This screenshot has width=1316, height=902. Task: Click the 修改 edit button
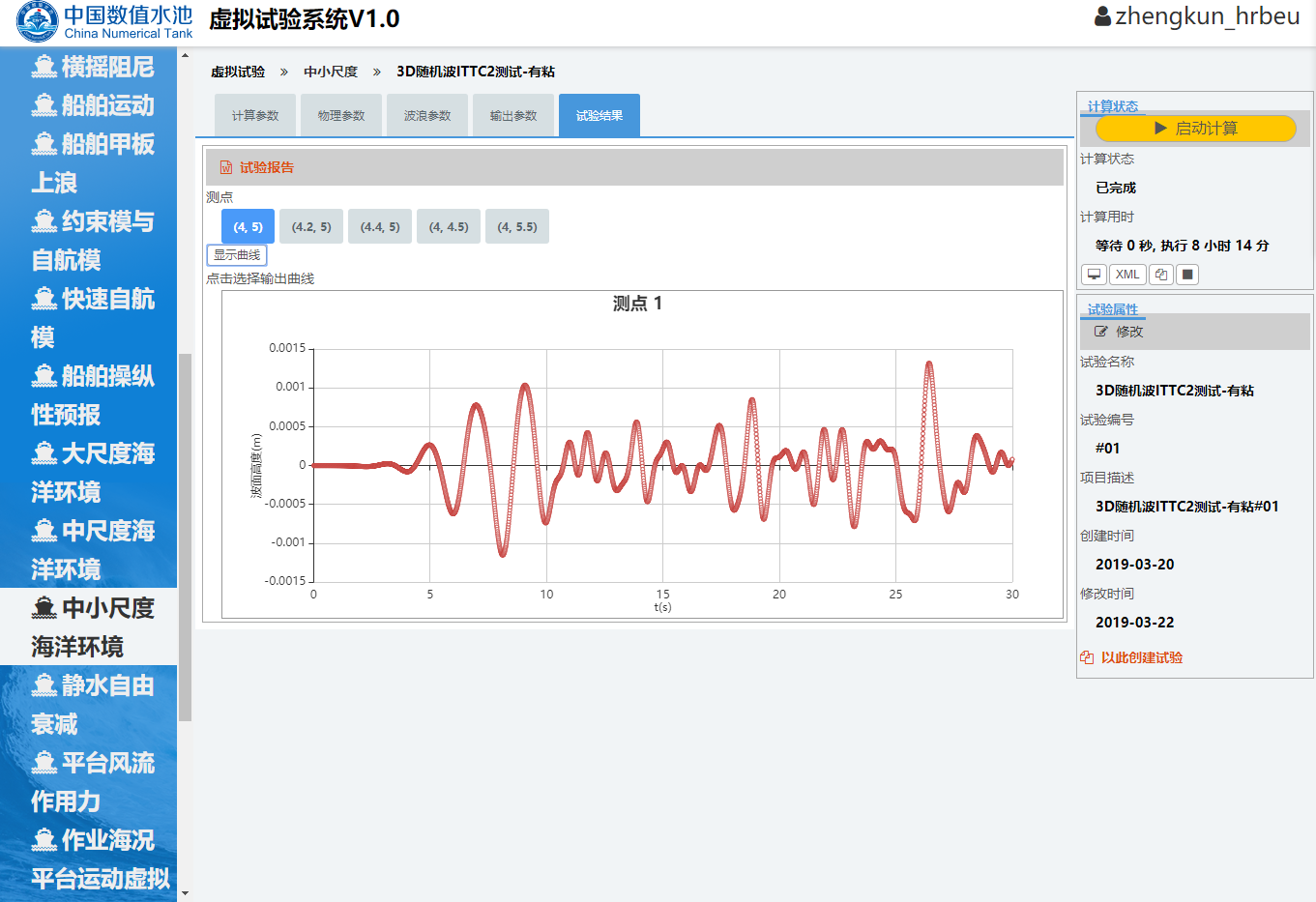tap(1119, 332)
